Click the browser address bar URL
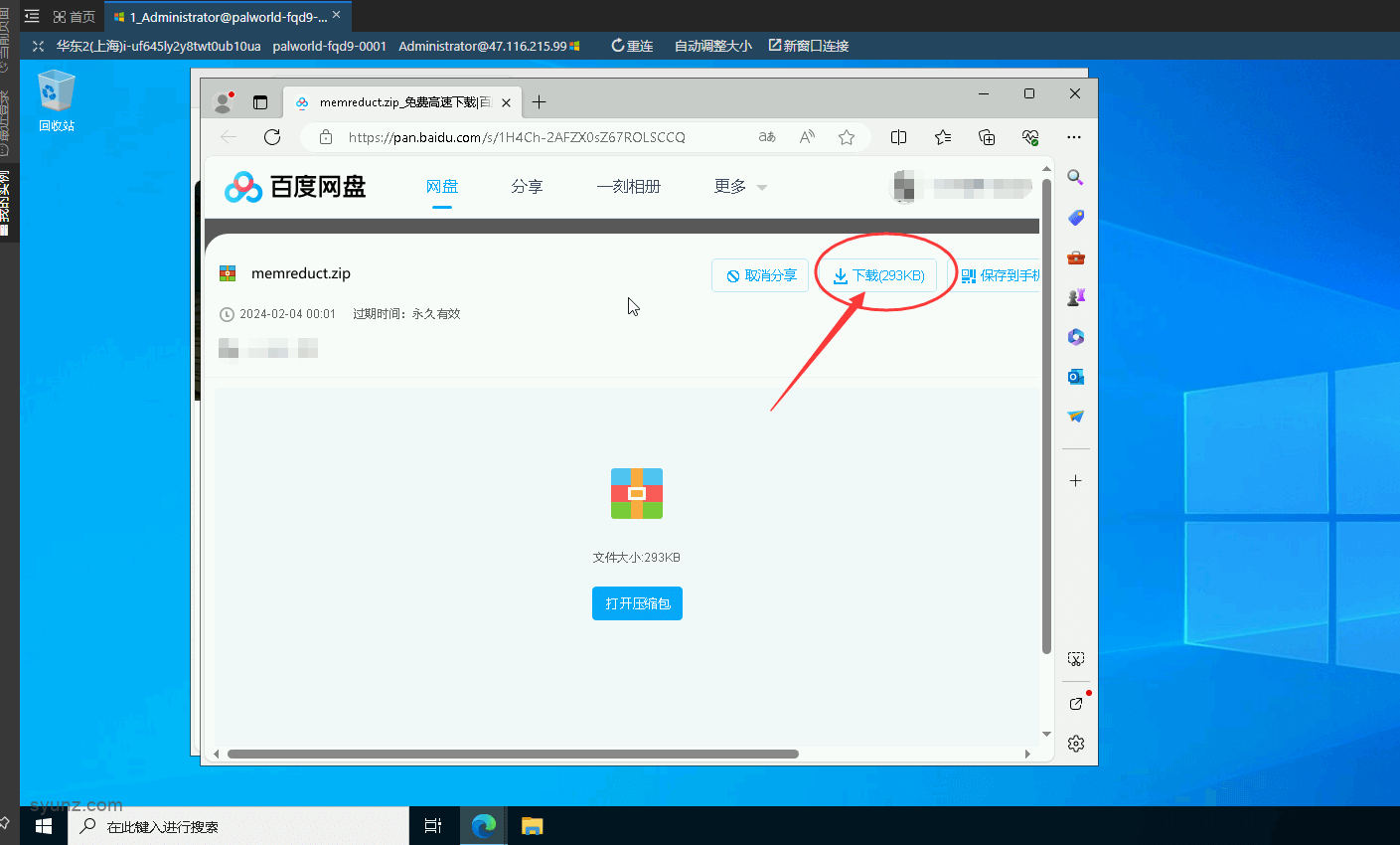1400x845 pixels. 517,137
